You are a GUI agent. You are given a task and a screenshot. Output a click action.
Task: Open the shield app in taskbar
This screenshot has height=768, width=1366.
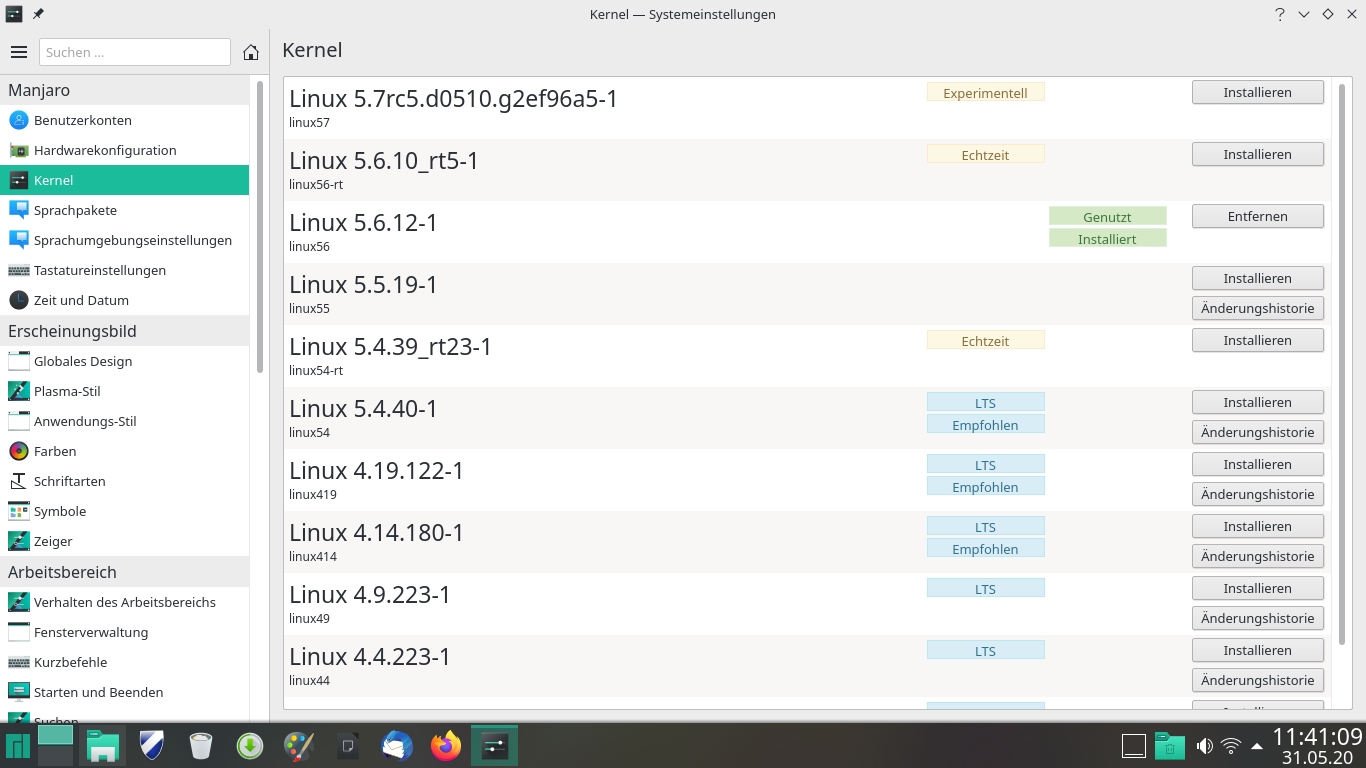[151, 746]
